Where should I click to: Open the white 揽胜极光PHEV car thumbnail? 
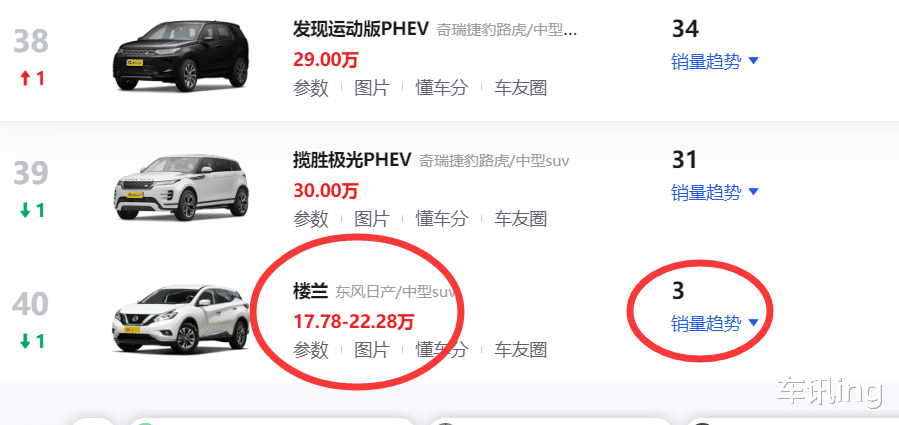pyautogui.click(x=181, y=188)
